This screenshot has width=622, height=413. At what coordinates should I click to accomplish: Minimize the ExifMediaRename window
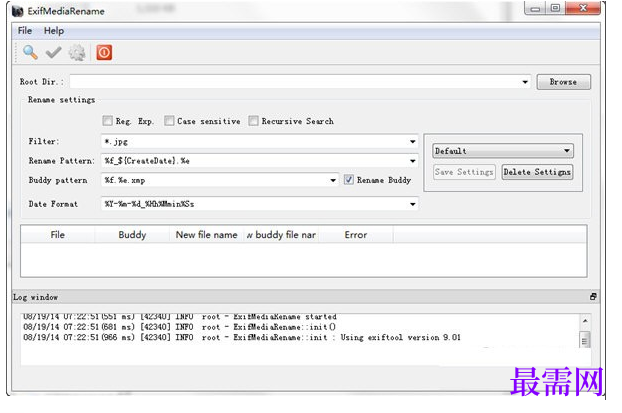(x=535, y=8)
